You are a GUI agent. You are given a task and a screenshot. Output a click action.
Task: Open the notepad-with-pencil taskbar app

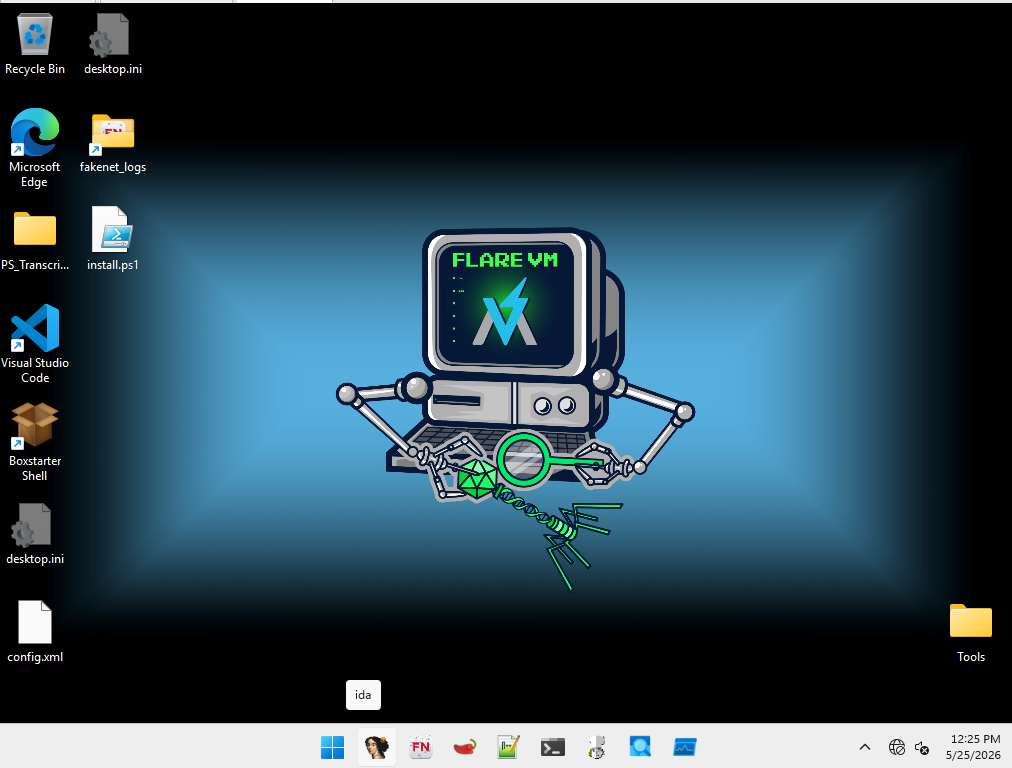pyautogui.click(x=509, y=747)
